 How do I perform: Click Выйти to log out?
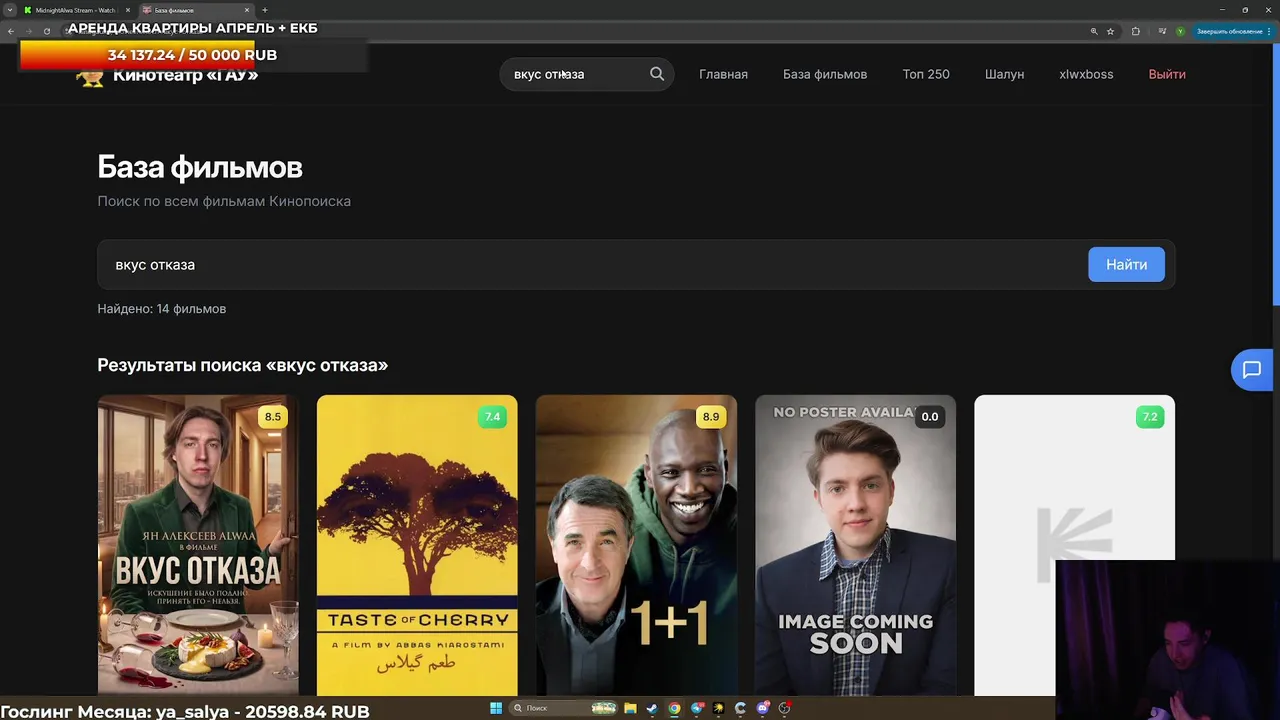coord(1167,74)
